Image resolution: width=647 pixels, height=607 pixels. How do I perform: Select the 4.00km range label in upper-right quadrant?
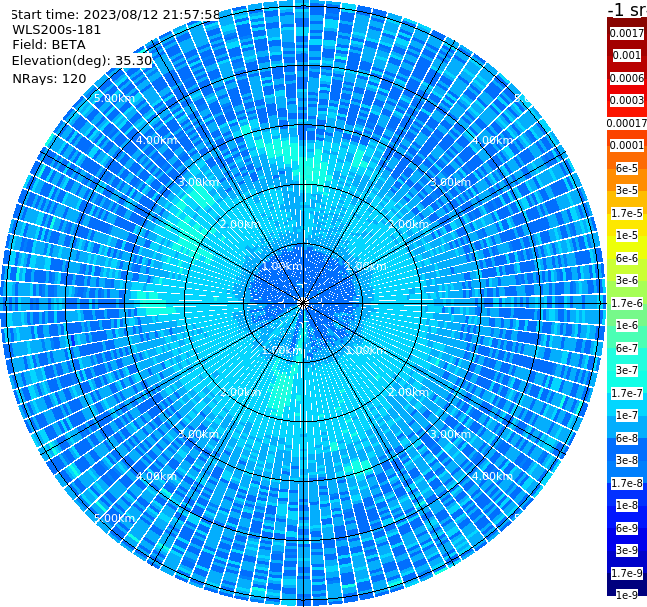pyautogui.click(x=493, y=140)
